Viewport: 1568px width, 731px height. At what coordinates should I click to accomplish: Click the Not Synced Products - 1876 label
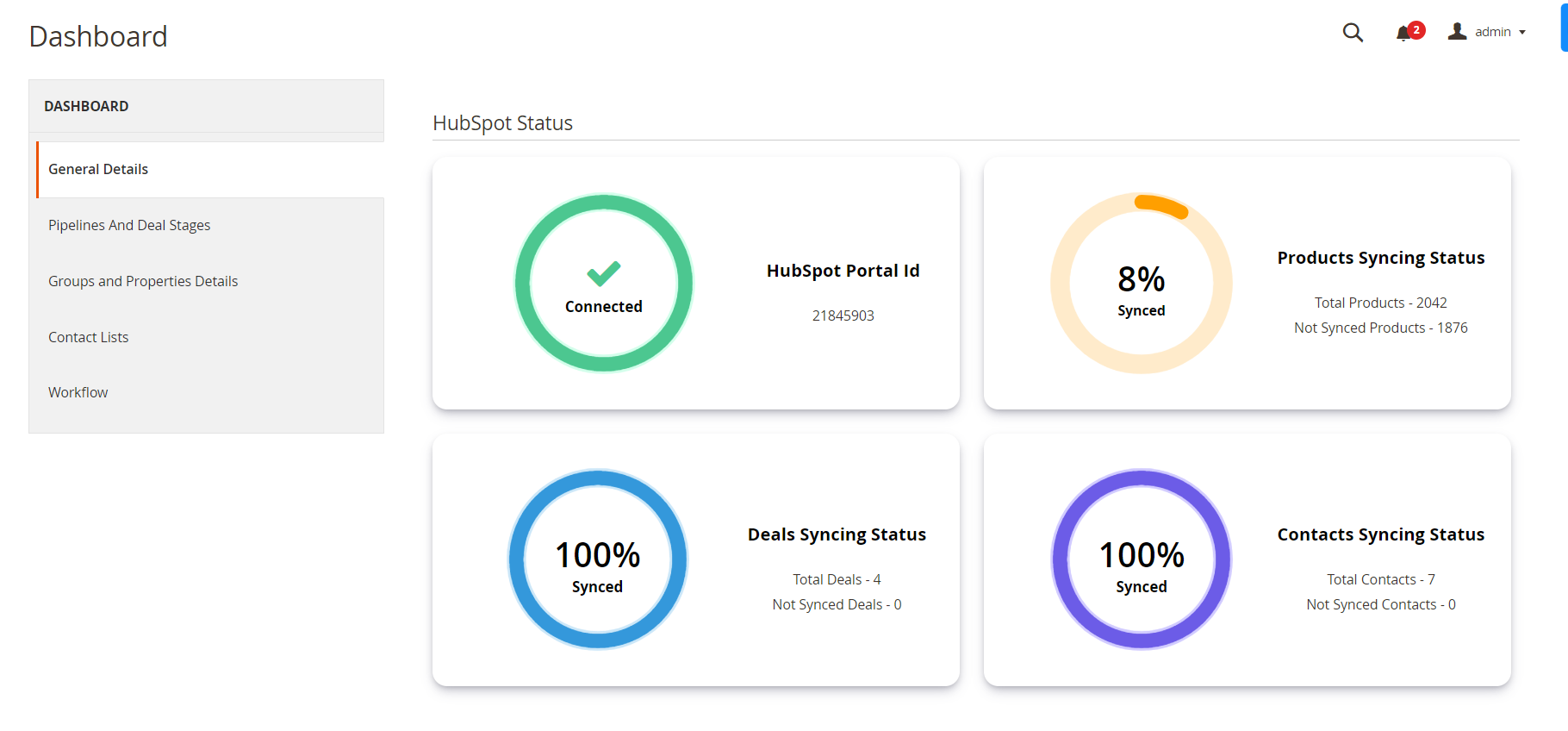[x=1380, y=328]
